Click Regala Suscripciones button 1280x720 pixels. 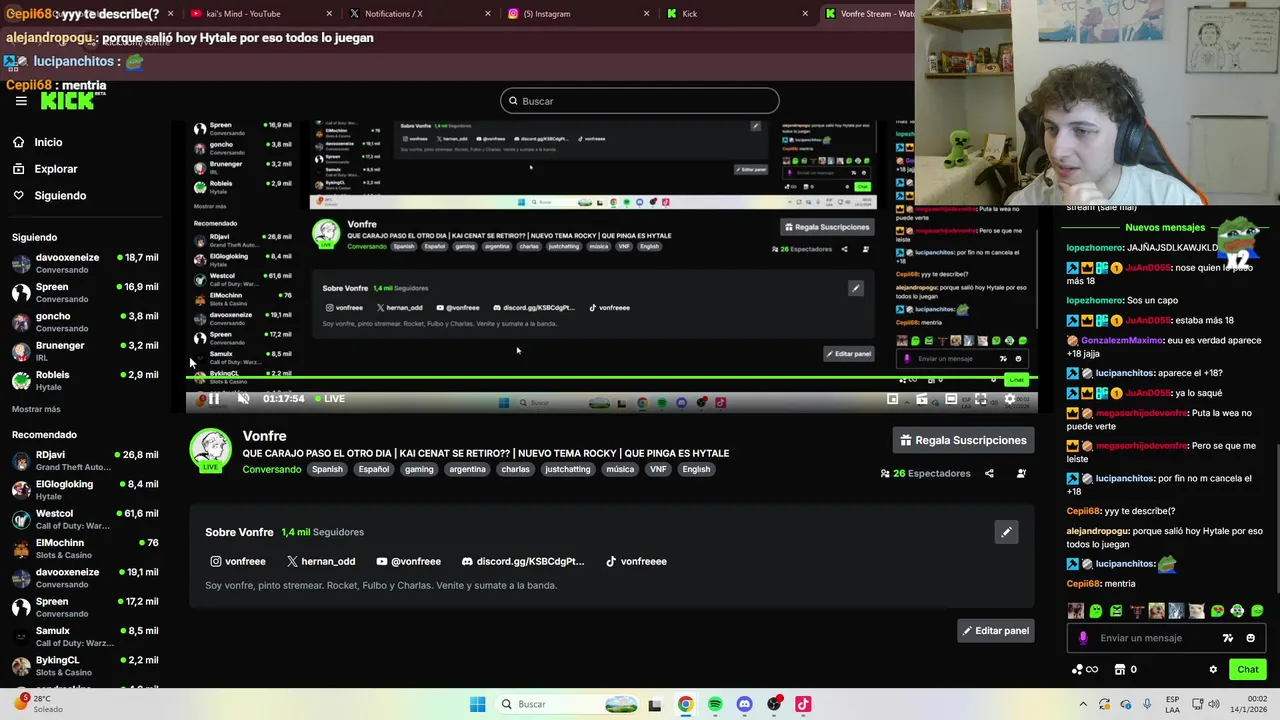pyautogui.click(x=963, y=440)
